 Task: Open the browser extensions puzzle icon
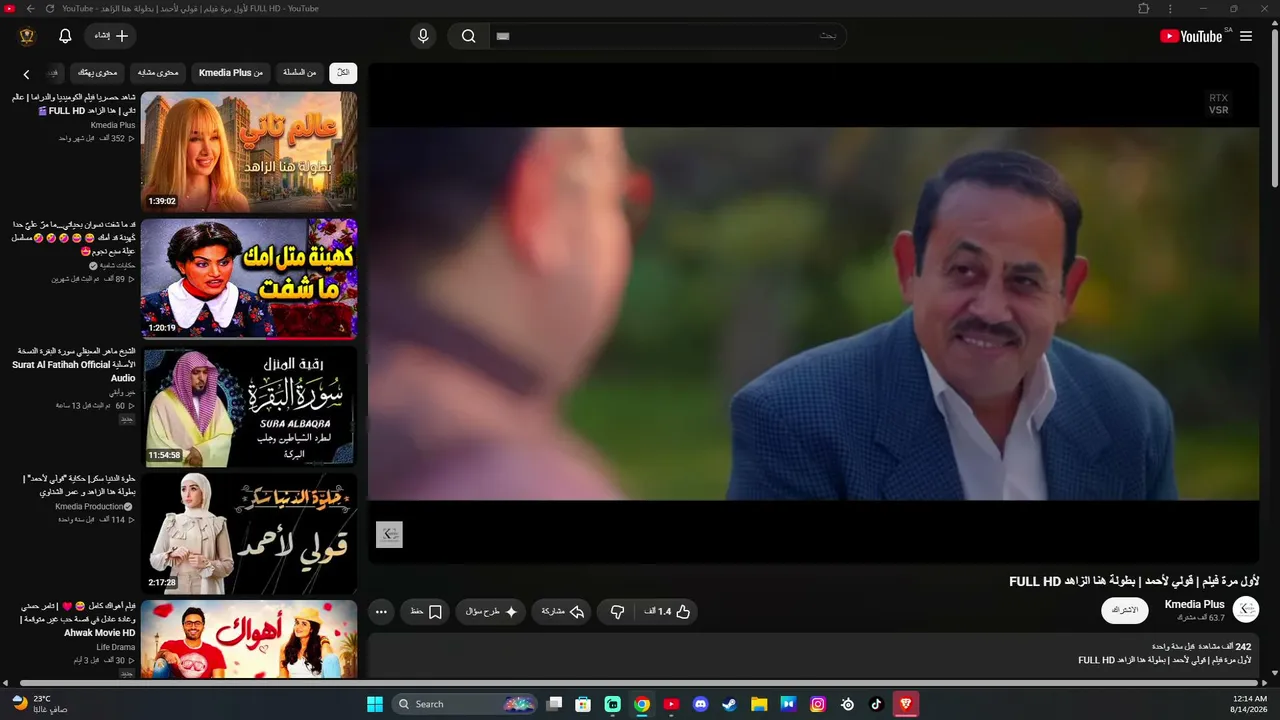tap(1144, 8)
